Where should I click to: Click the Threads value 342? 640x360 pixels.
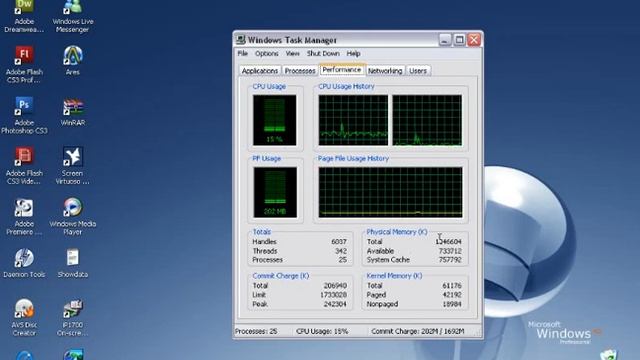(341, 251)
